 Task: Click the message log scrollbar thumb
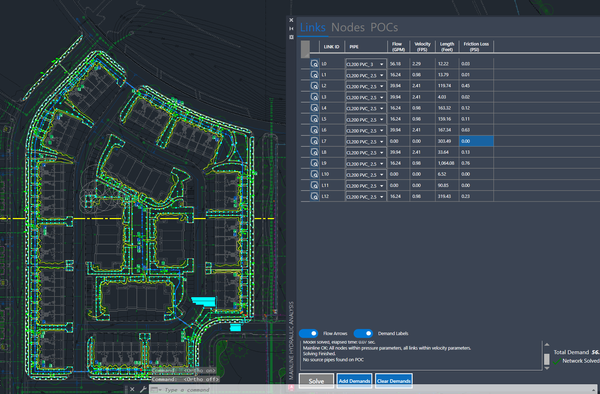547,359
